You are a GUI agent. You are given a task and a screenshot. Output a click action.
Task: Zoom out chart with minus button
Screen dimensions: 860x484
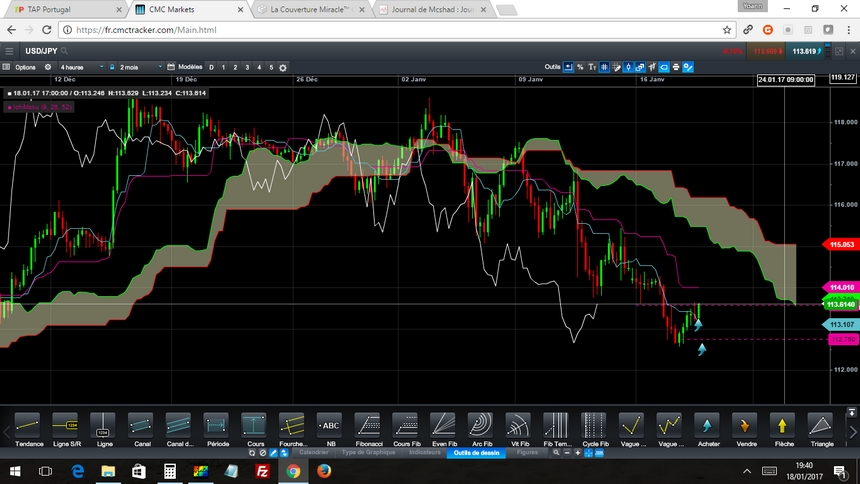(567, 453)
